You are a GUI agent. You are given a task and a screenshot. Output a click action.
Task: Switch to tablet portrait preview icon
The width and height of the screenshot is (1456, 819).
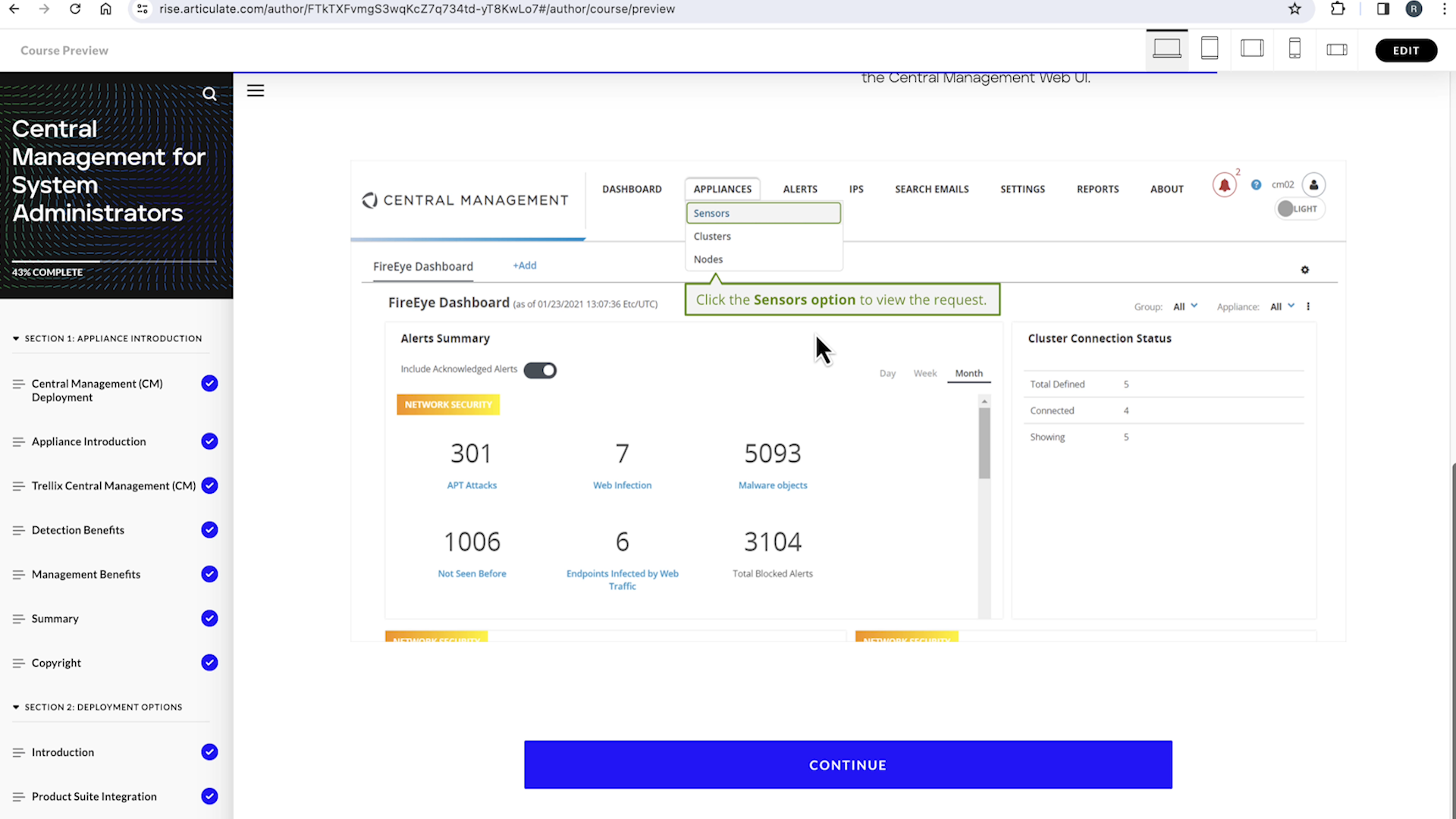pyautogui.click(x=1210, y=49)
